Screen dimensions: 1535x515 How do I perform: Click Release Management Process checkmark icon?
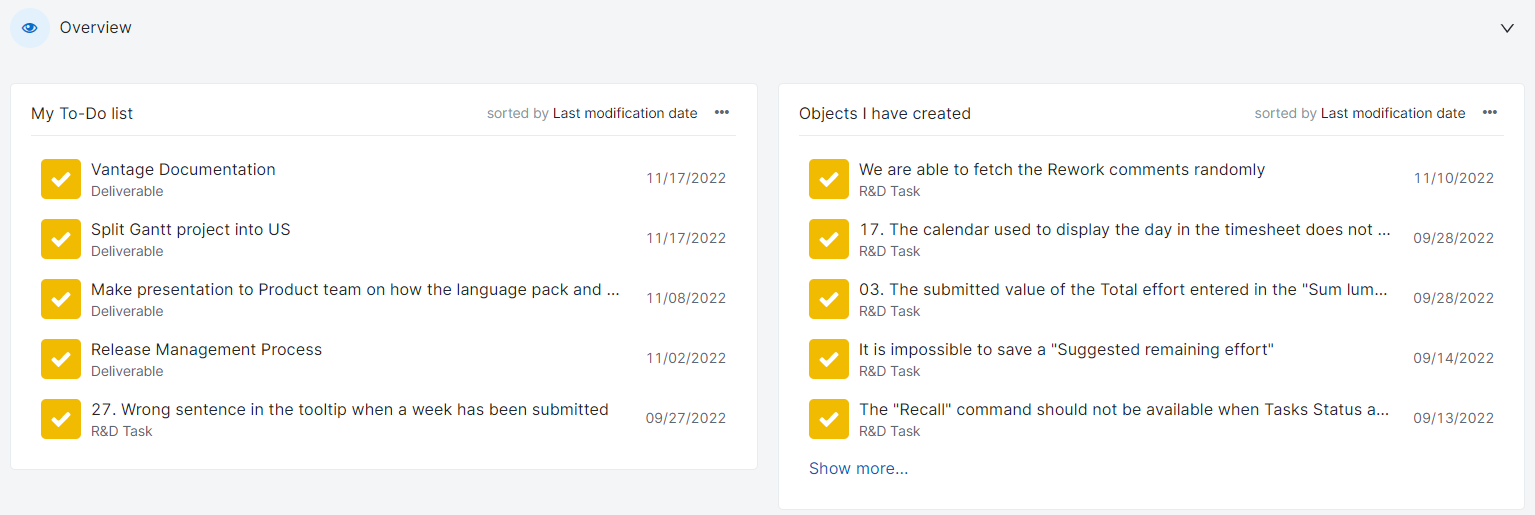(61, 359)
